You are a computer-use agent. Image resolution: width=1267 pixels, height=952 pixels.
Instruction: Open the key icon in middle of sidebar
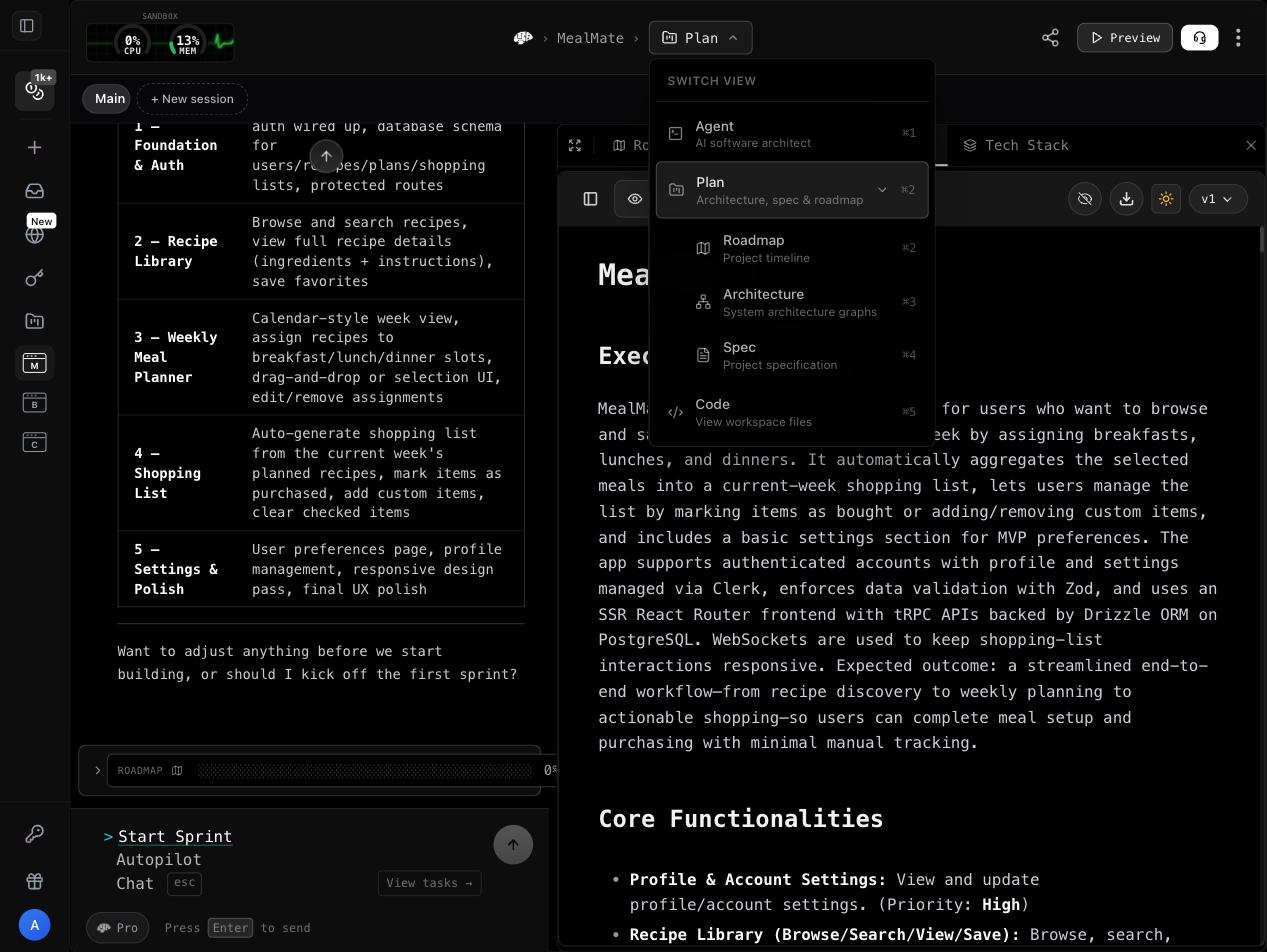coord(35,278)
